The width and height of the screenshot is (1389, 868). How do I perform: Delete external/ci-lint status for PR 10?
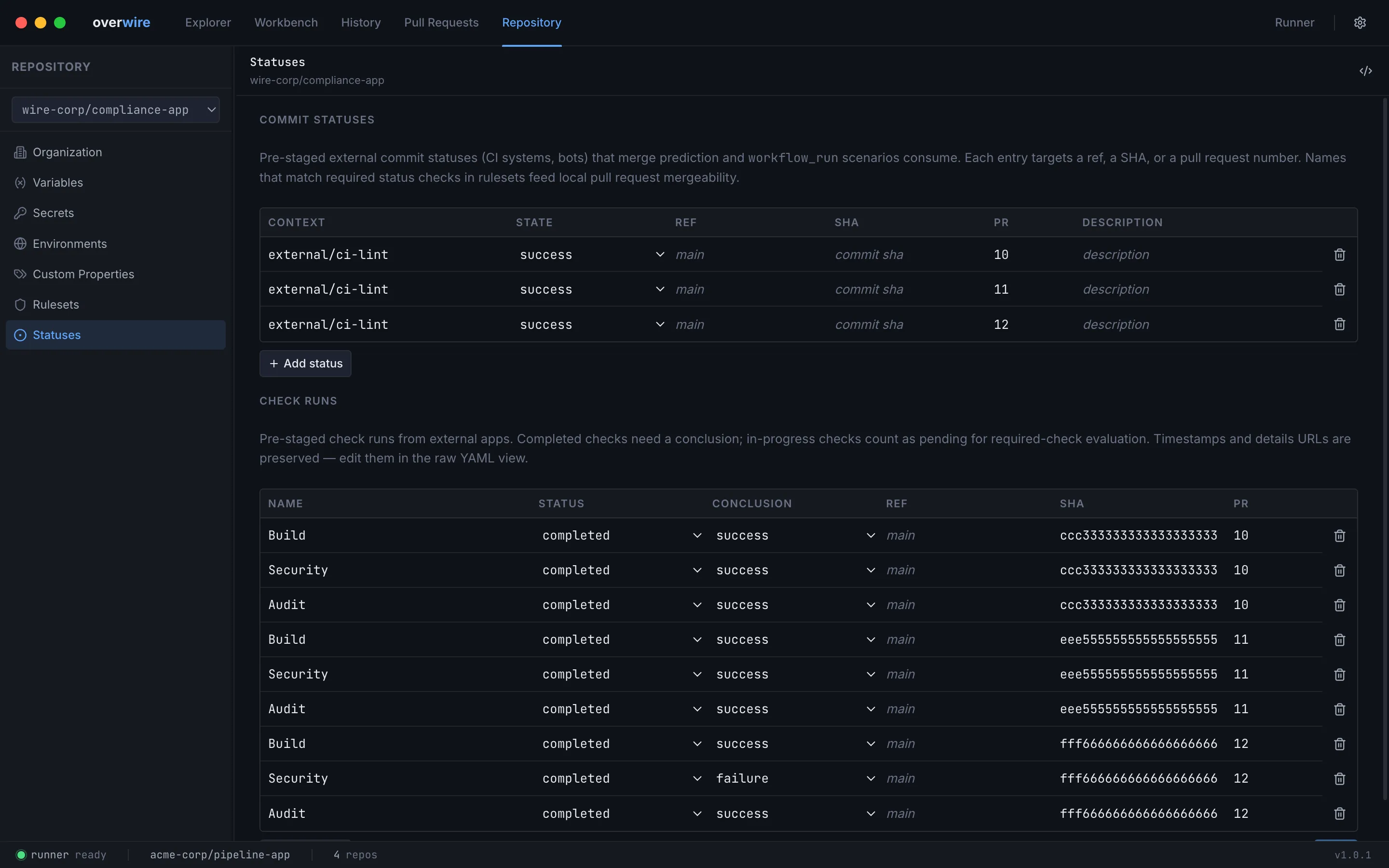[x=1339, y=254]
